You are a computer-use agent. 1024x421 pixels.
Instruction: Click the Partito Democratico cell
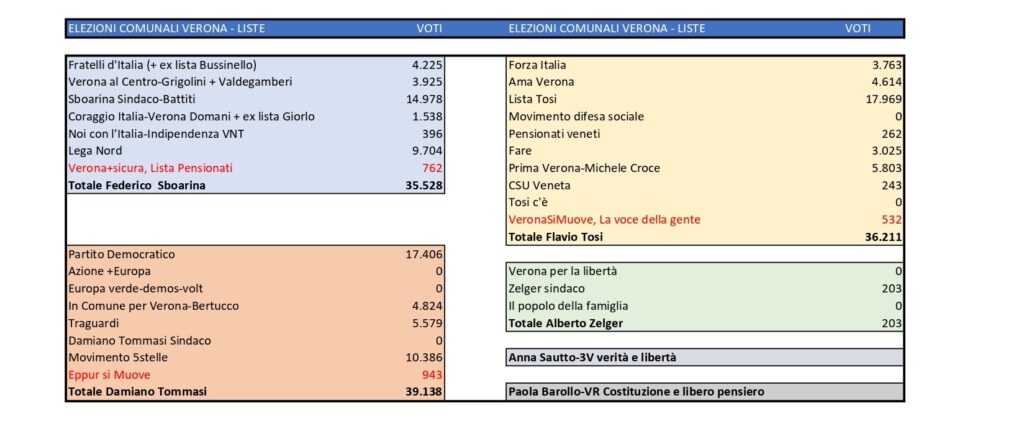click(121, 255)
